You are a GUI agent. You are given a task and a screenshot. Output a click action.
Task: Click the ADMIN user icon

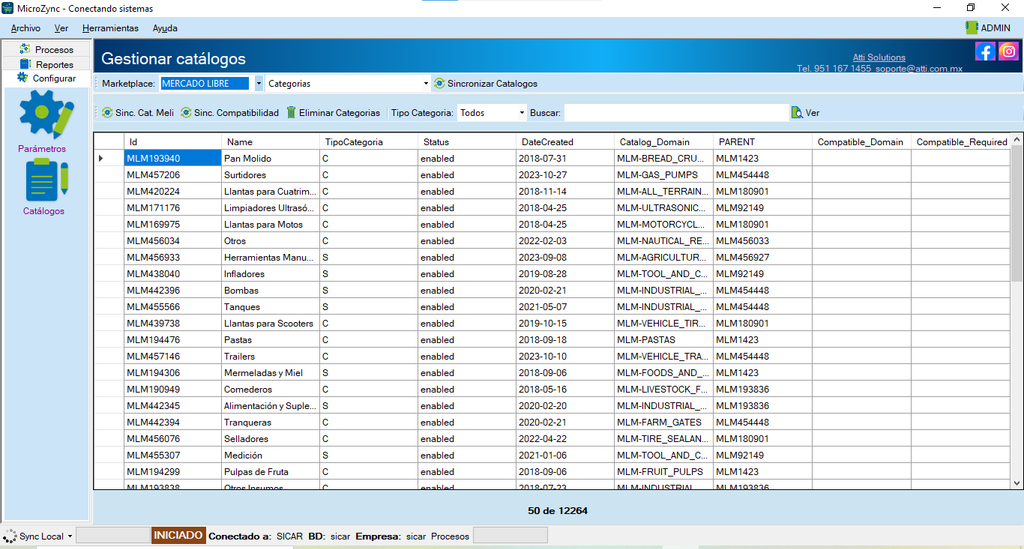pos(971,27)
